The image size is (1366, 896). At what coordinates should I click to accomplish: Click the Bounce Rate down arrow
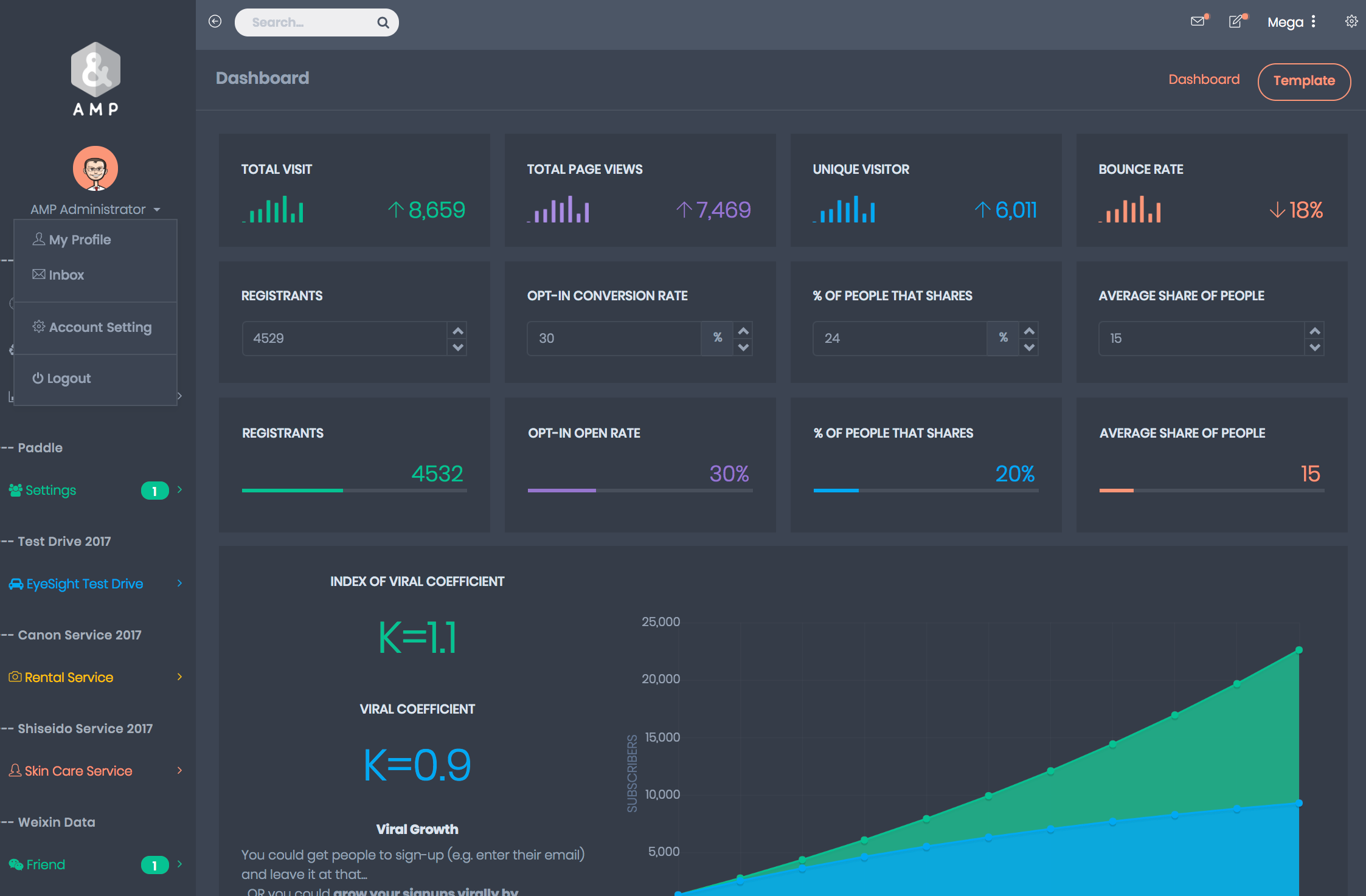1277,210
